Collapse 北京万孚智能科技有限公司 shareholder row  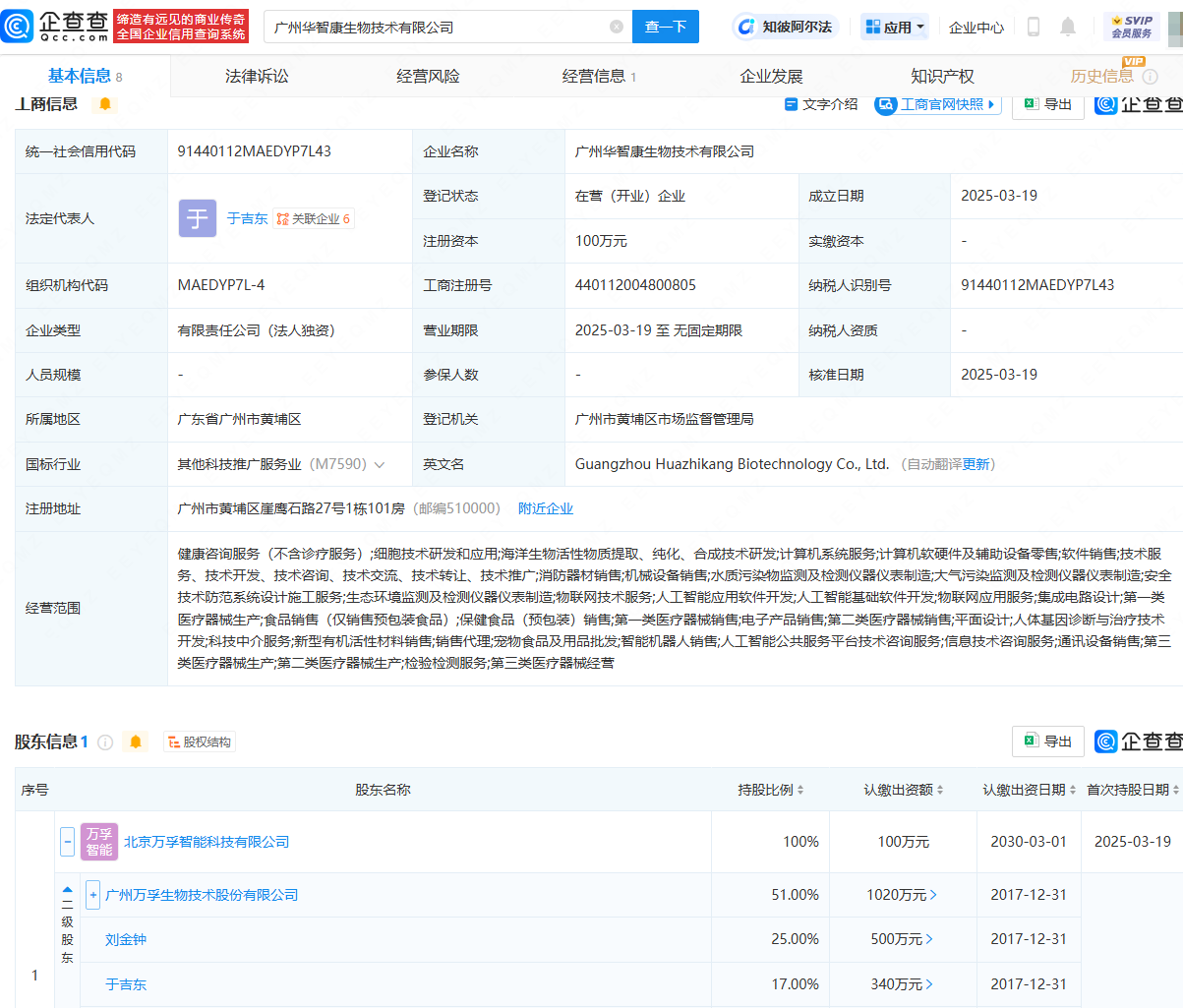pyautogui.click(x=67, y=841)
